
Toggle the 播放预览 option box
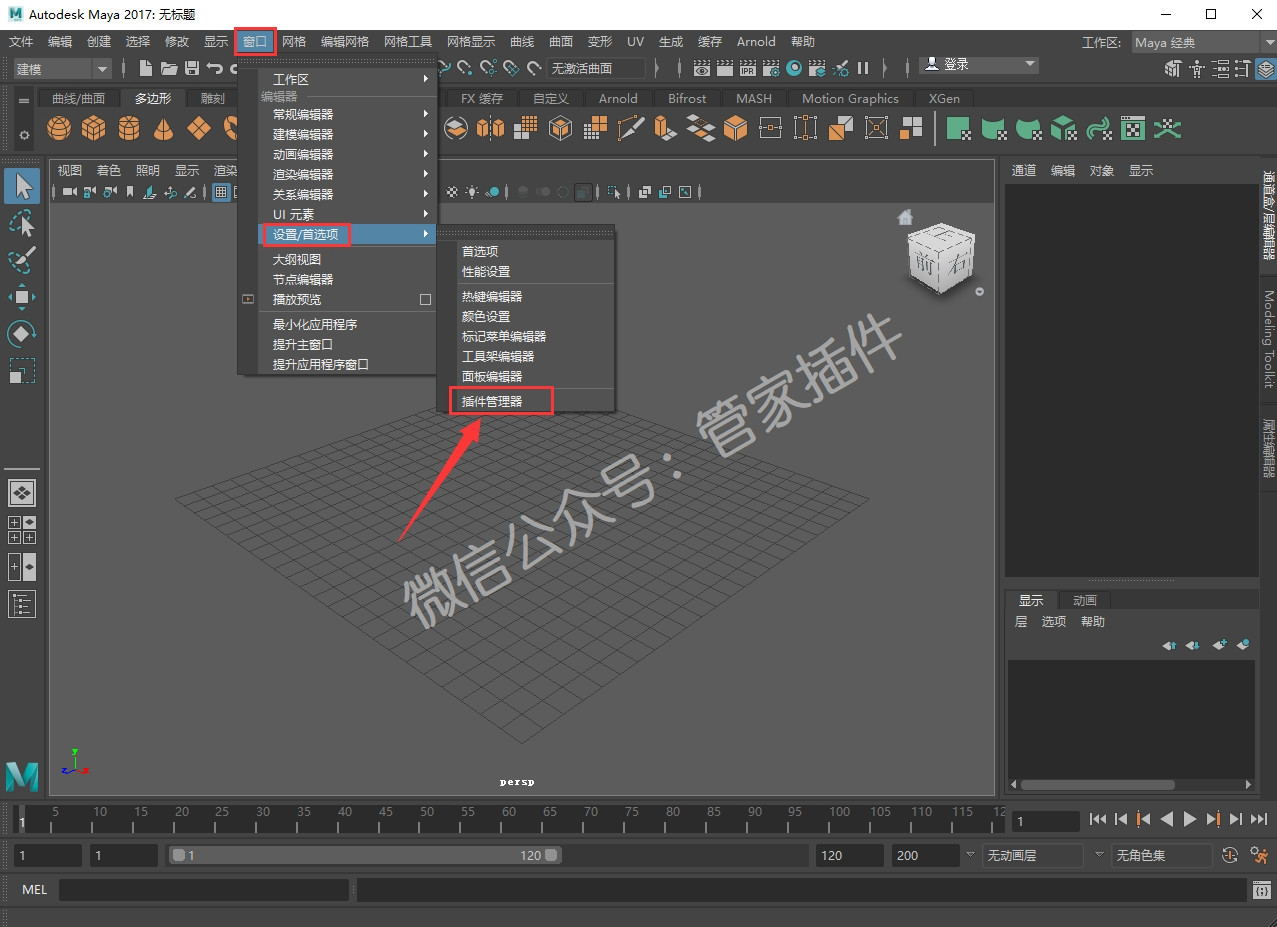pyautogui.click(x=425, y=299)
